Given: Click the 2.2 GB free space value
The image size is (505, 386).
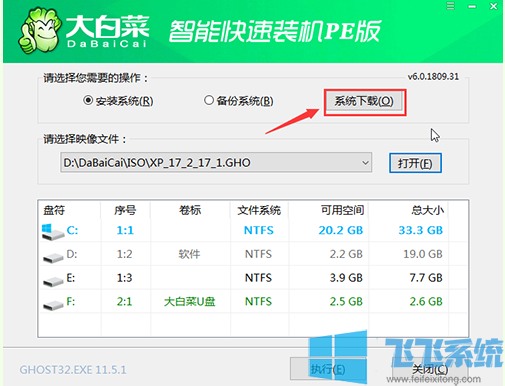Looking at the screenshot, I should coord(346,254).
